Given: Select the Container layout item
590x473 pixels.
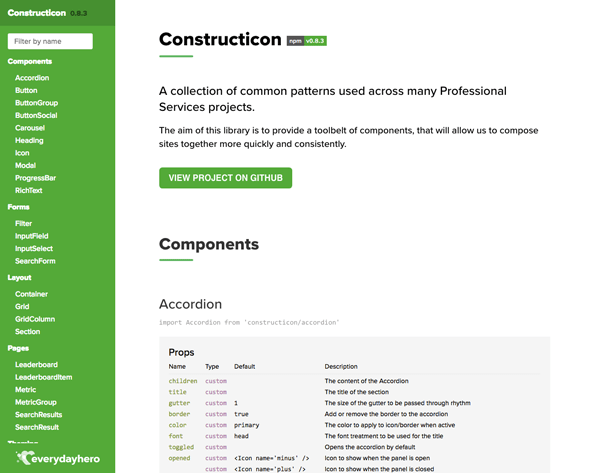Looking at the screenshot, I should (x=31, y=294).
